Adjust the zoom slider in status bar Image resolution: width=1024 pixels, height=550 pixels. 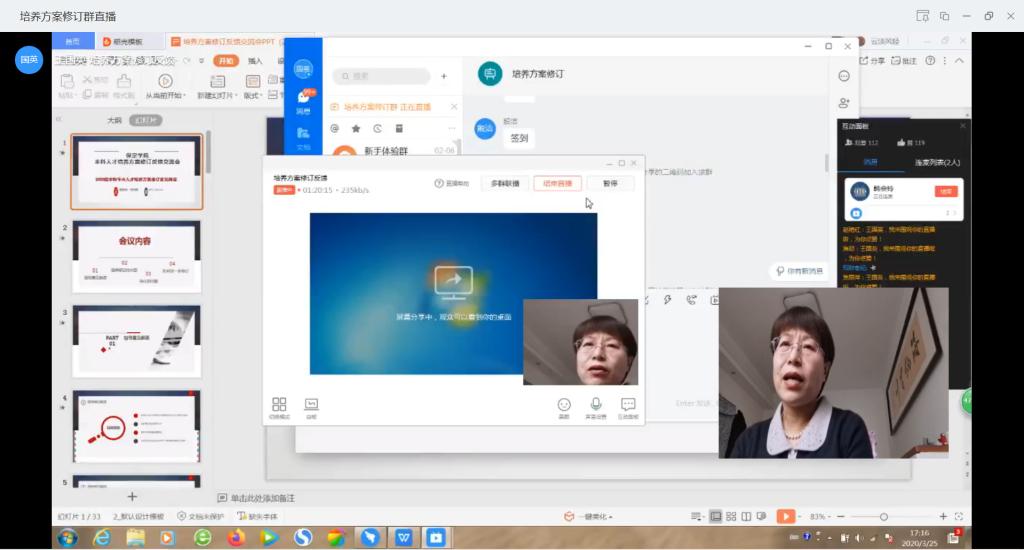[x=883, y=516]
